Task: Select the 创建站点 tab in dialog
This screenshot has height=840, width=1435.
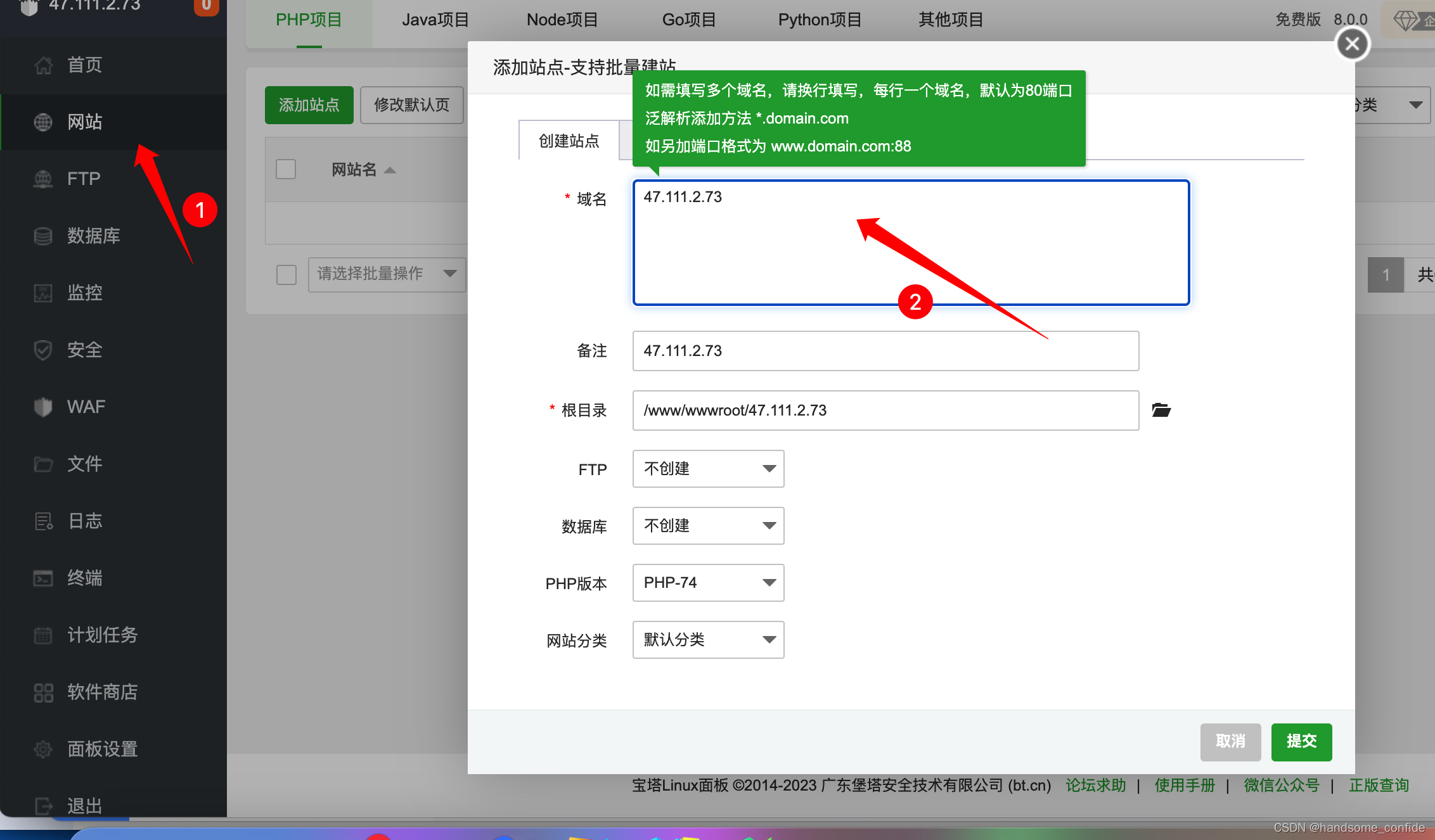Action: [567, 141]
